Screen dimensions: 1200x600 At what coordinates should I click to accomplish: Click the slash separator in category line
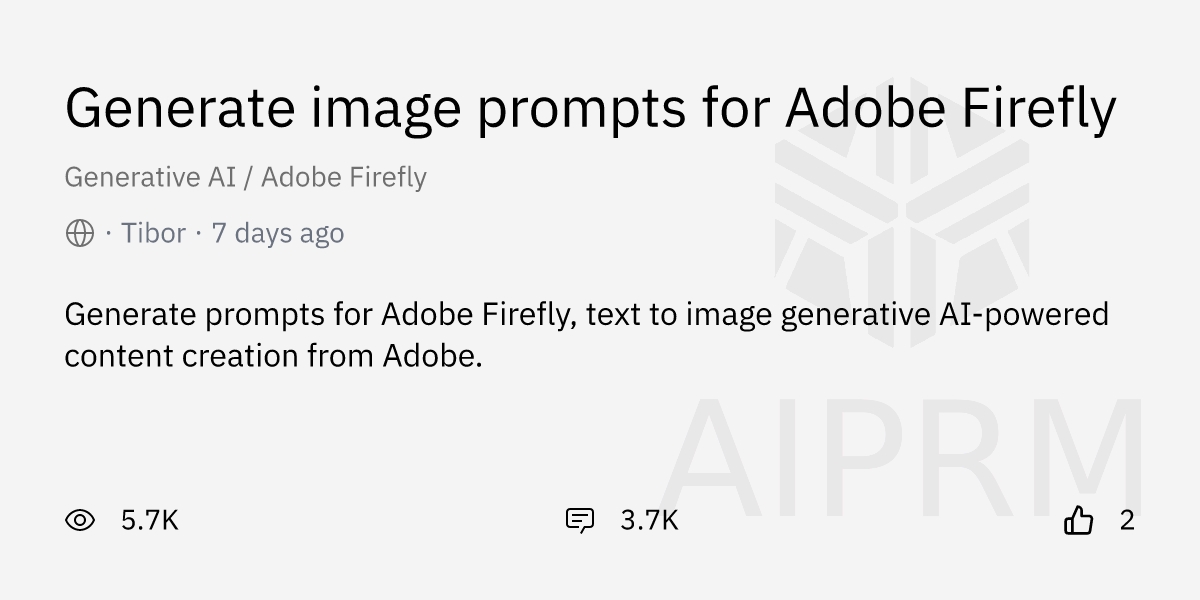coord(249,178)
